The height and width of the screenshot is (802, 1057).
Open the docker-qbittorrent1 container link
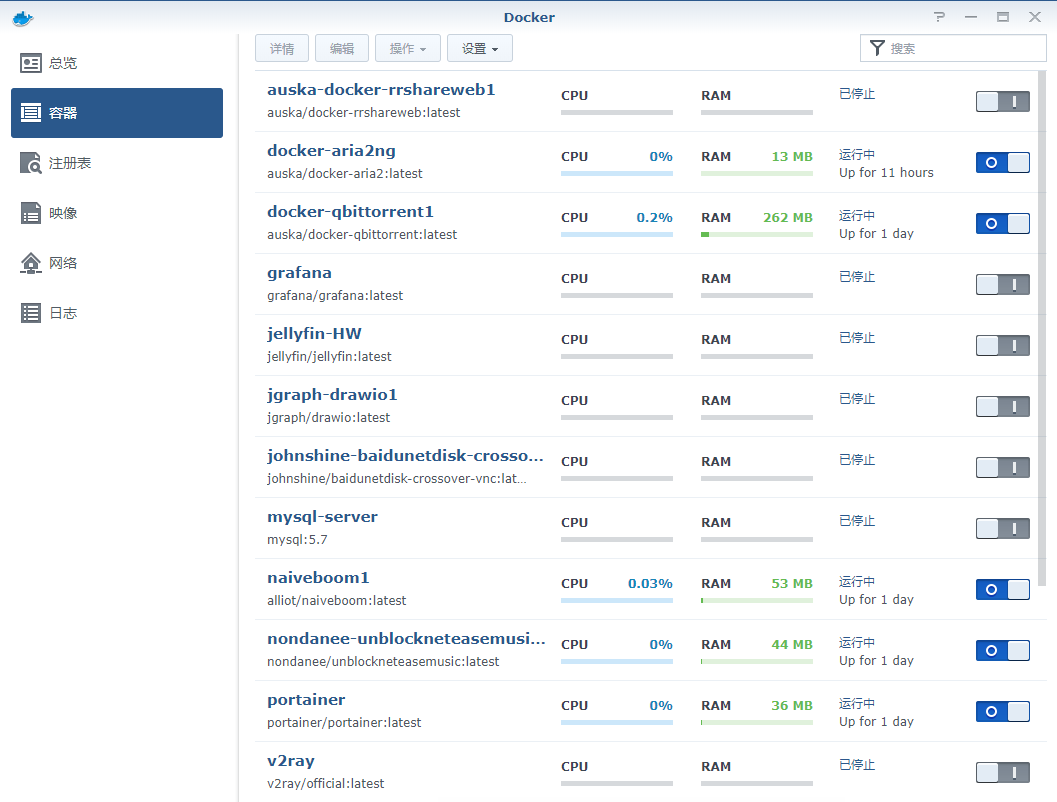coord(350,211)
